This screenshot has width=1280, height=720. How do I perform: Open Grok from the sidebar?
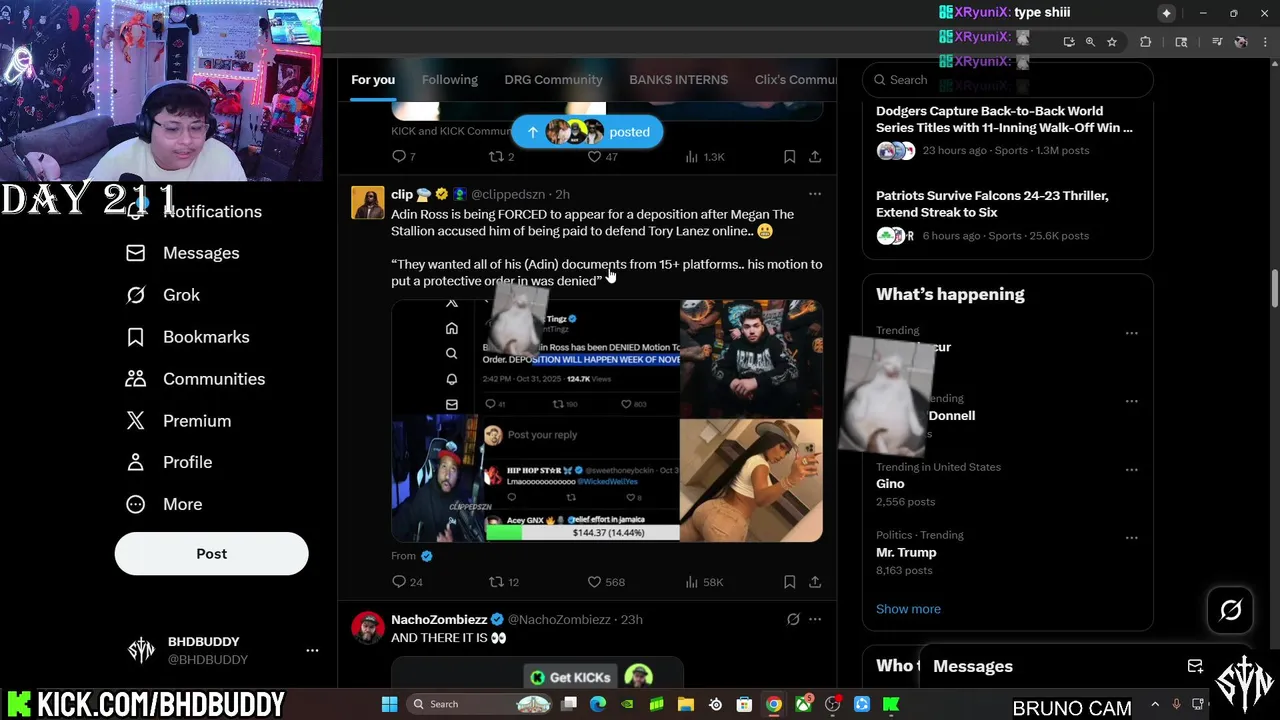pyautogui.click(x=181, y=295)
